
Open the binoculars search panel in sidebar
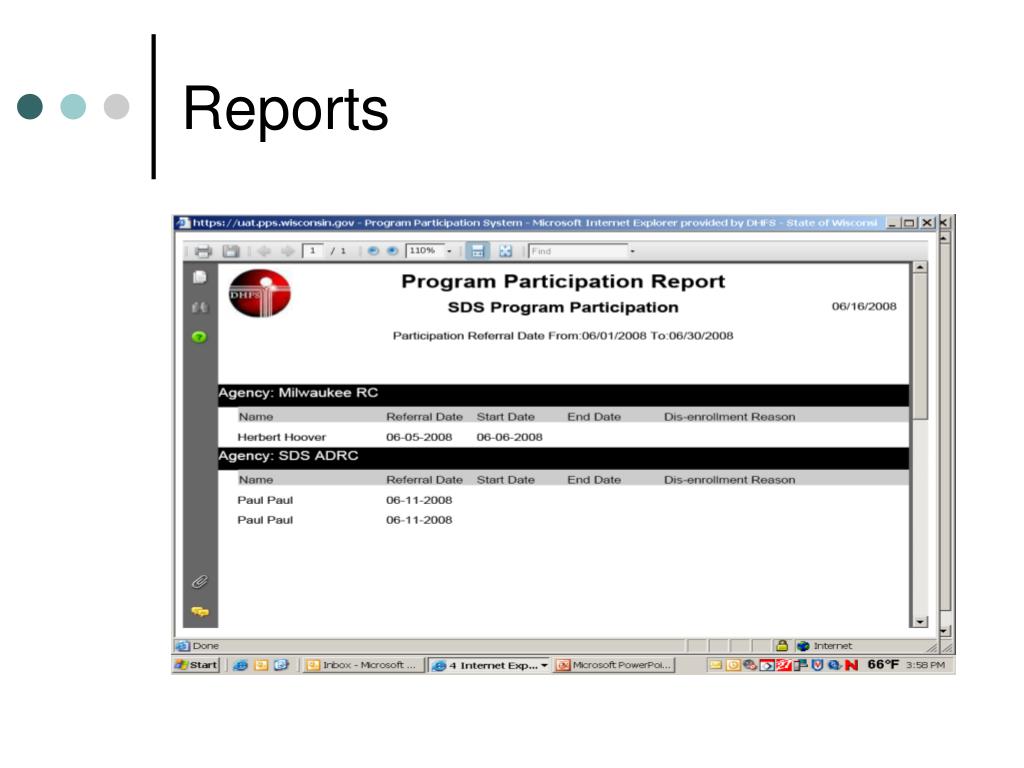(x=200, y=307)
